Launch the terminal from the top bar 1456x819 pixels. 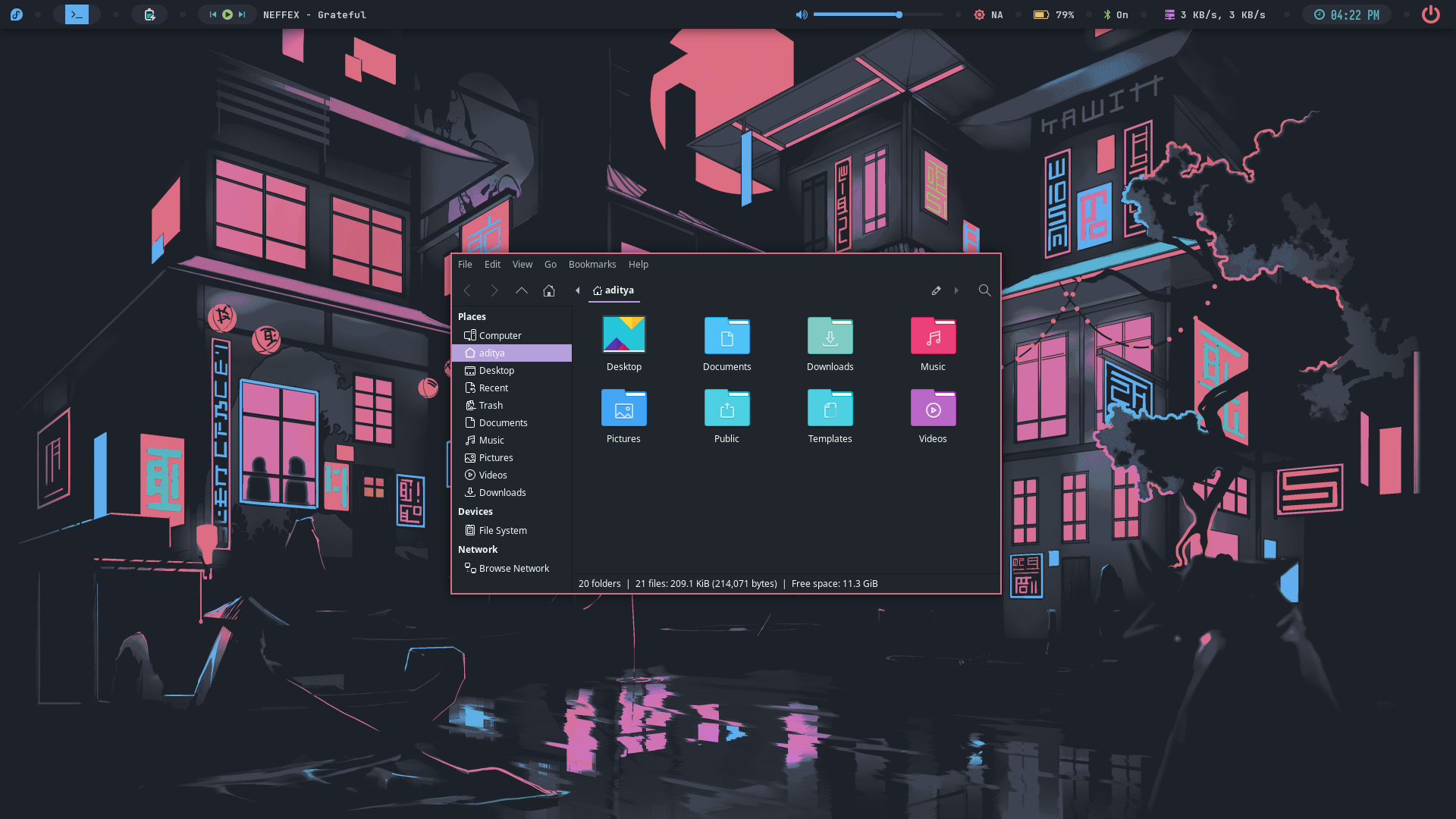pos(77,14)
